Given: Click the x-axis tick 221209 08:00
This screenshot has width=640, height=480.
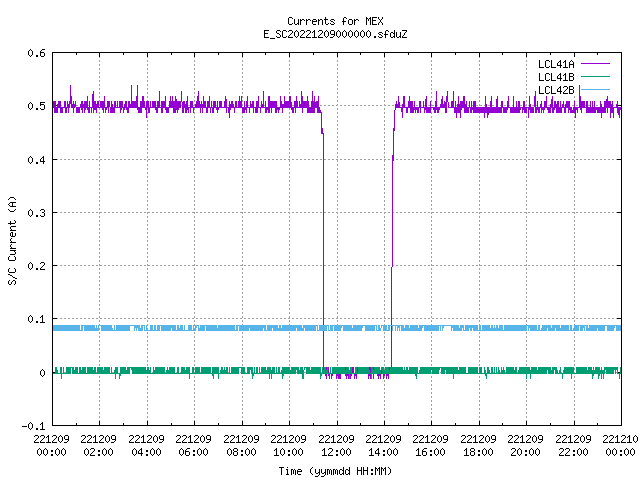Looking at the screenshot, I should coord(241,445).
